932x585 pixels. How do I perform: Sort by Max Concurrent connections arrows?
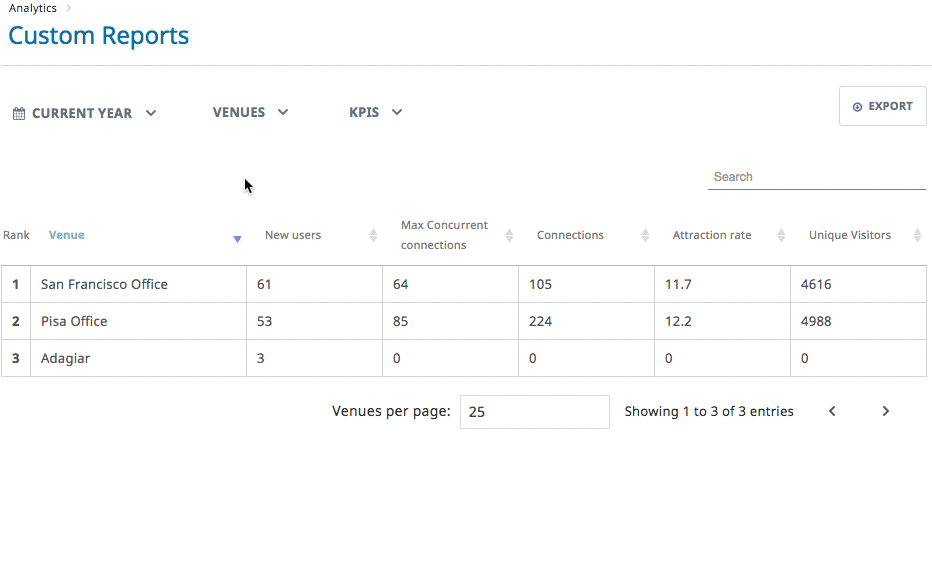(x=509, y=236)
